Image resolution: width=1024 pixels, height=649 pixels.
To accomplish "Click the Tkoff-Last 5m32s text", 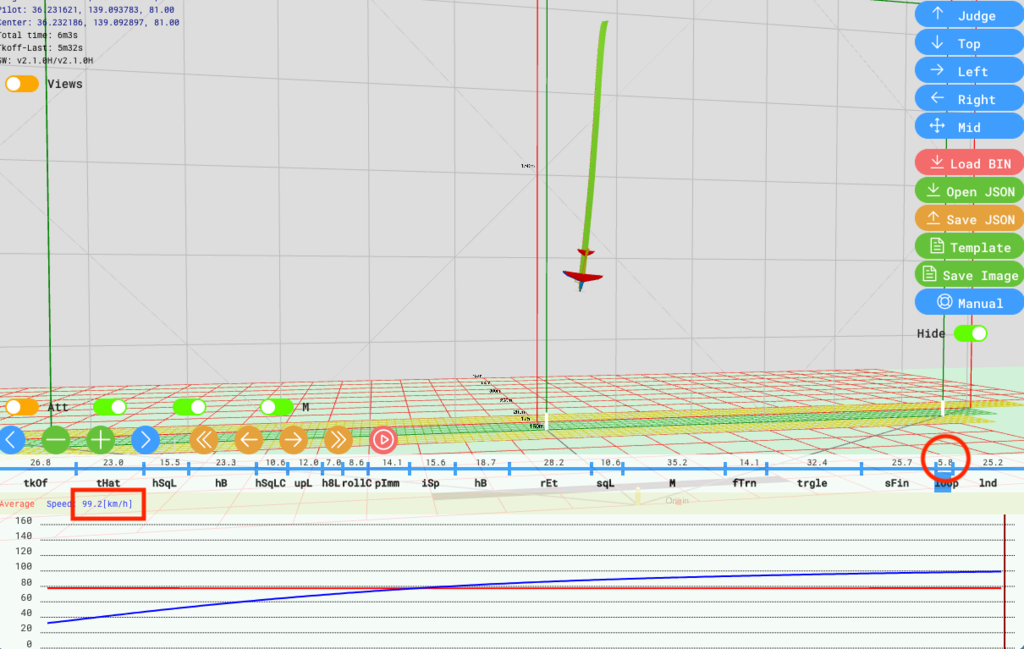I will pyautogui.click(x=42, y=48).
